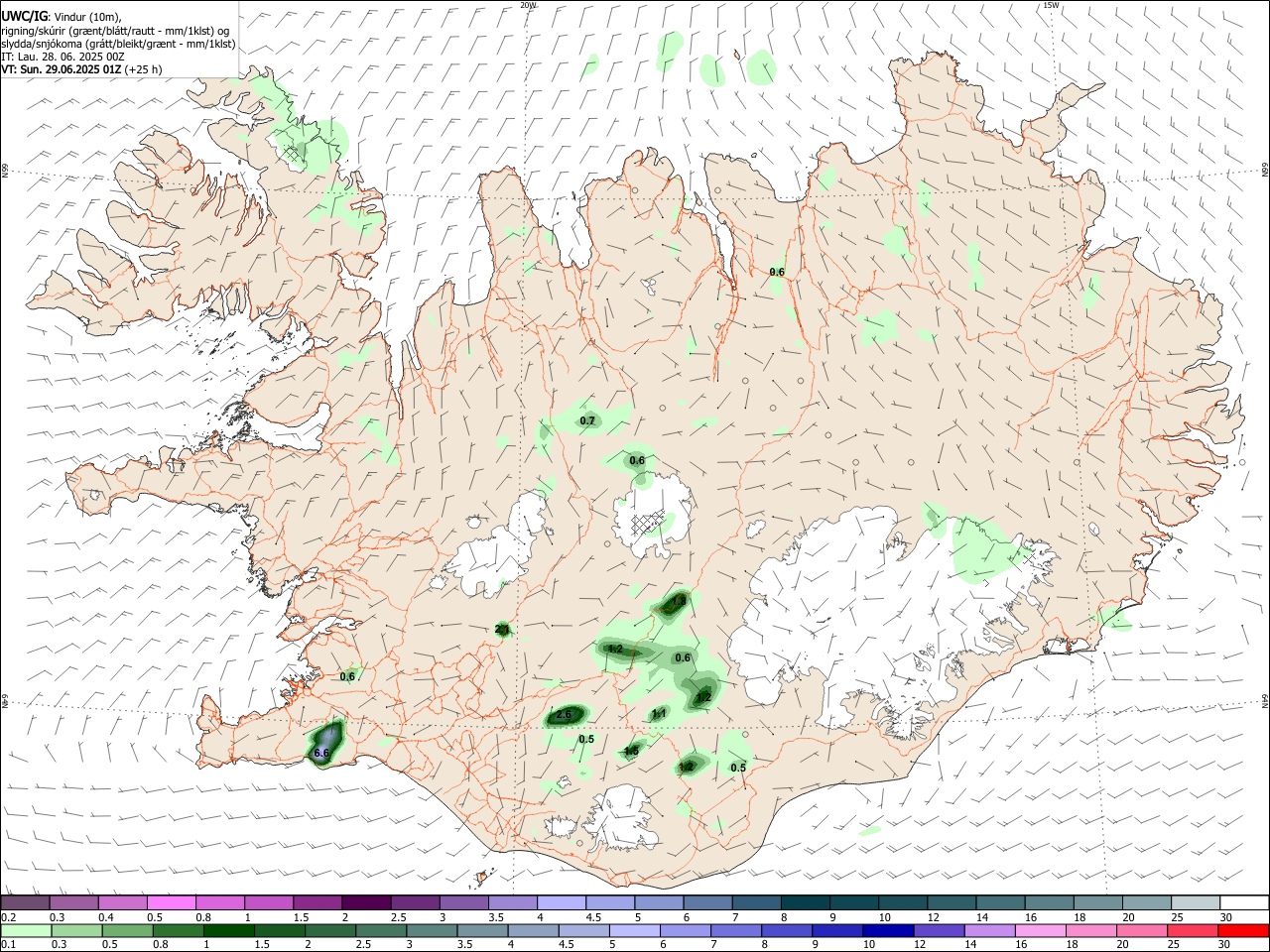The height and width of the screenshot is (952, 1270).
Task: Select lower legend navy swatch between 10 and 12
Action: coord(887,930)
